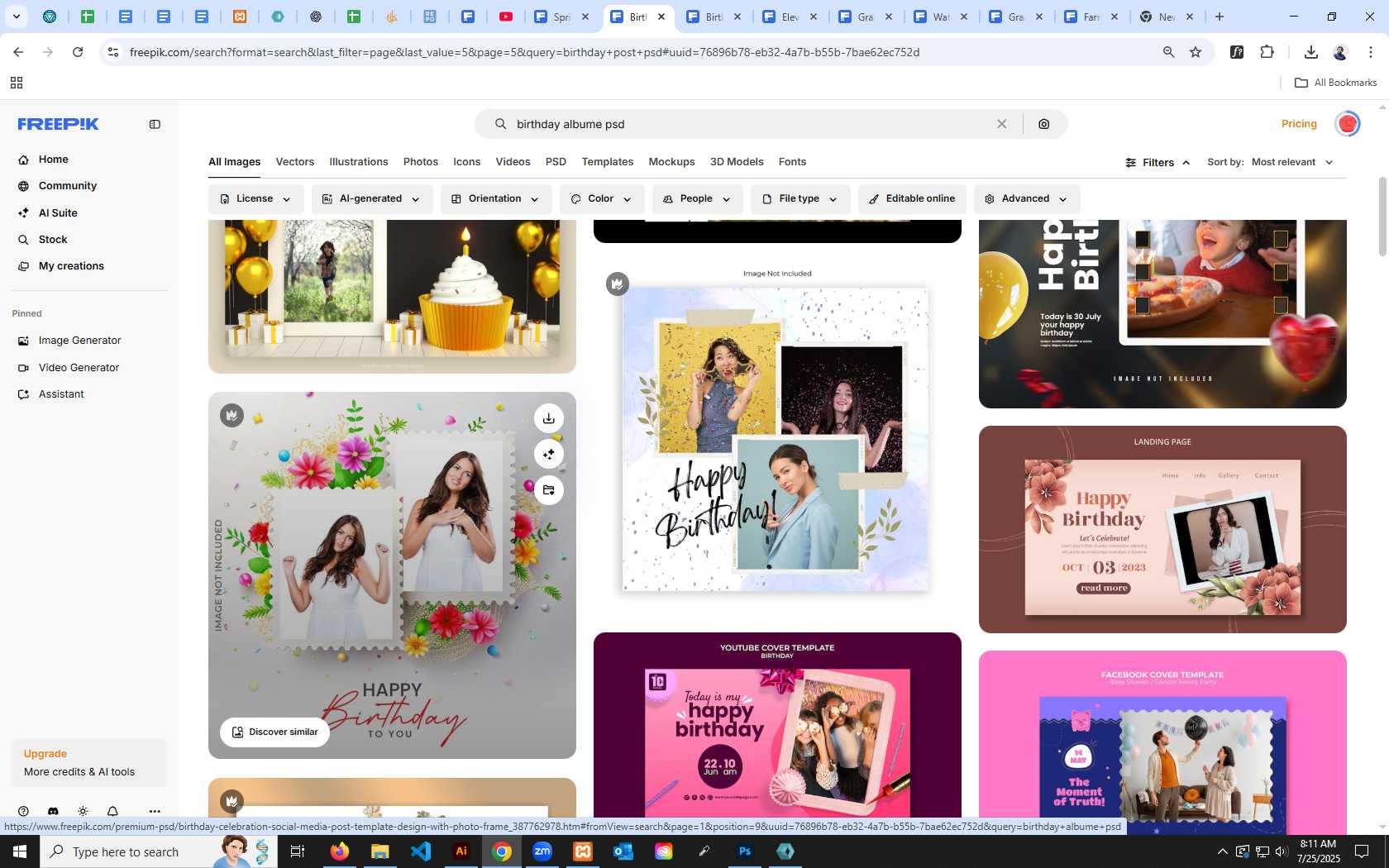Open Photoshop from the taskbar

(x=745, y=851)
